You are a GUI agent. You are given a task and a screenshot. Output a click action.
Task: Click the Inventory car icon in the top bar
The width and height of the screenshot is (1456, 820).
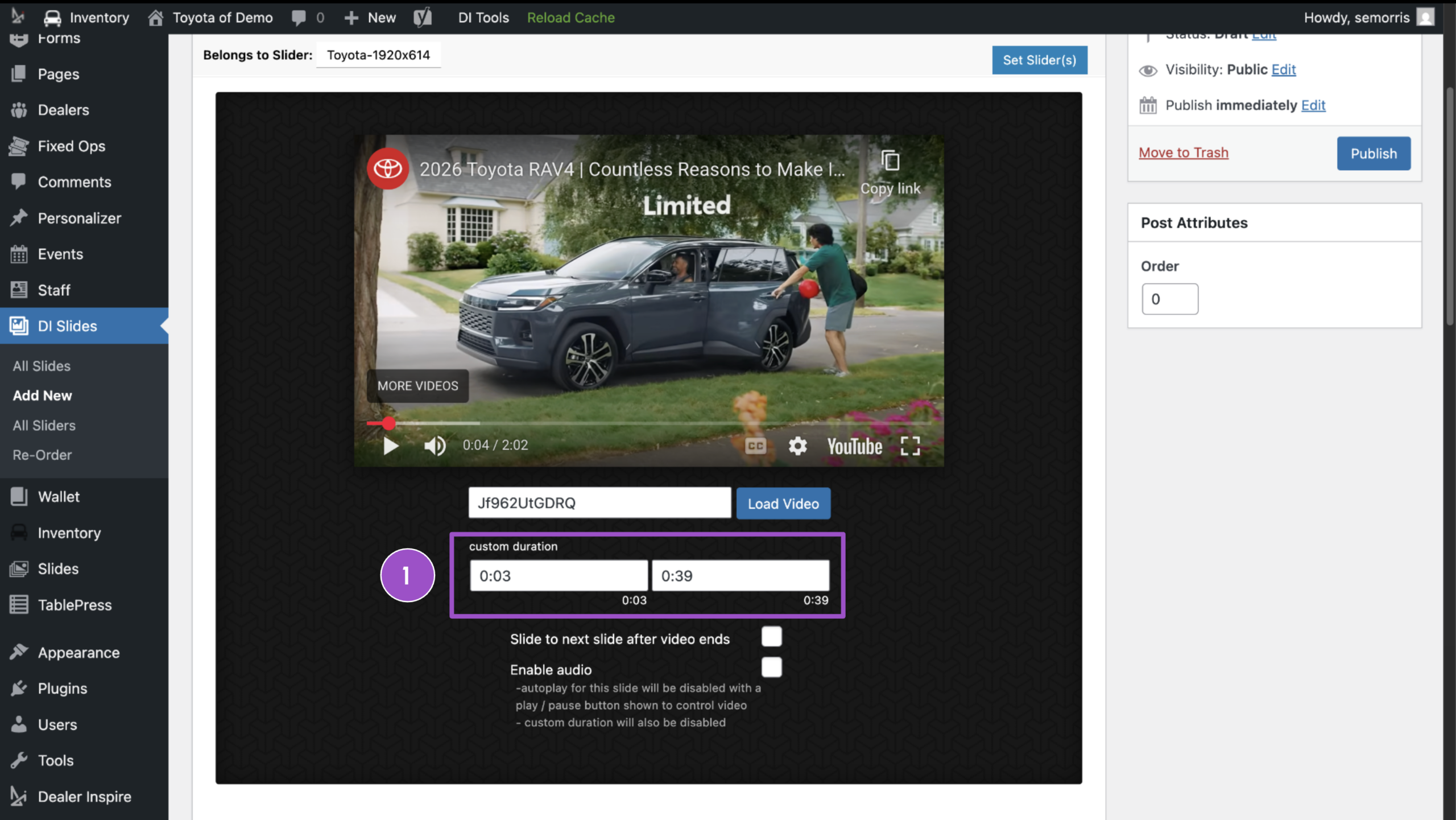point(52,18)
